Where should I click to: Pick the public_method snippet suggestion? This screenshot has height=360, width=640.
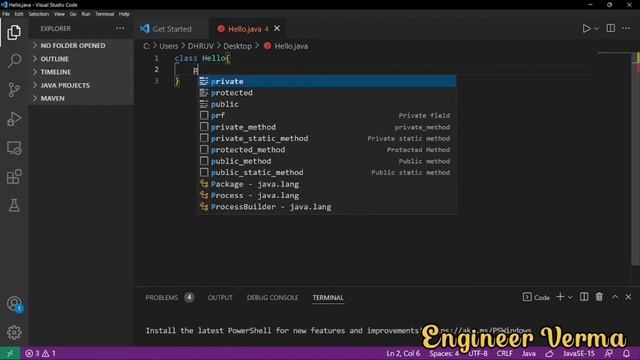click(x=327, y=161)
